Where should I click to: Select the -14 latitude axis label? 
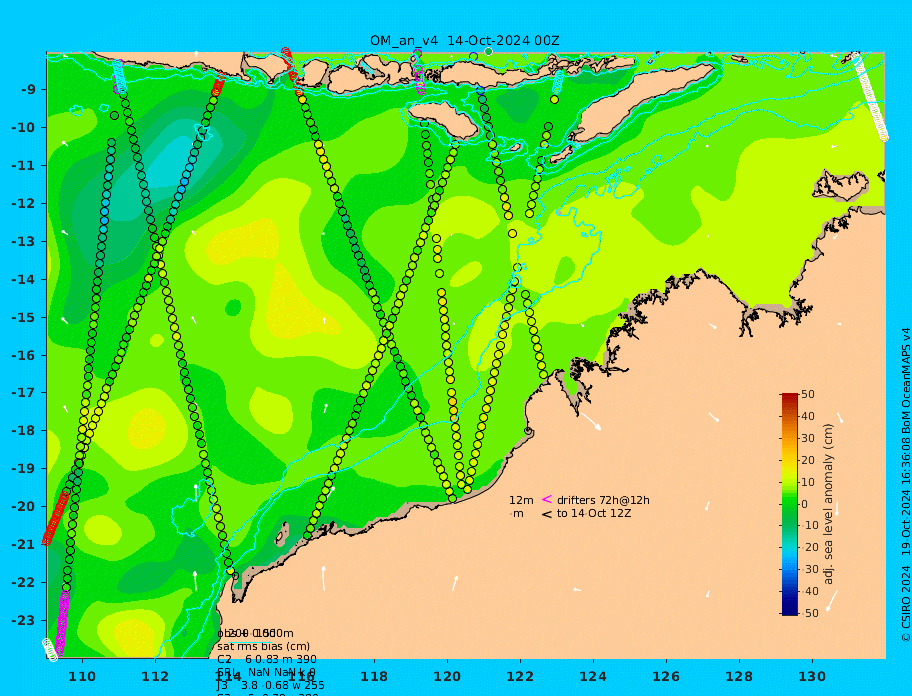click(24, 280)
